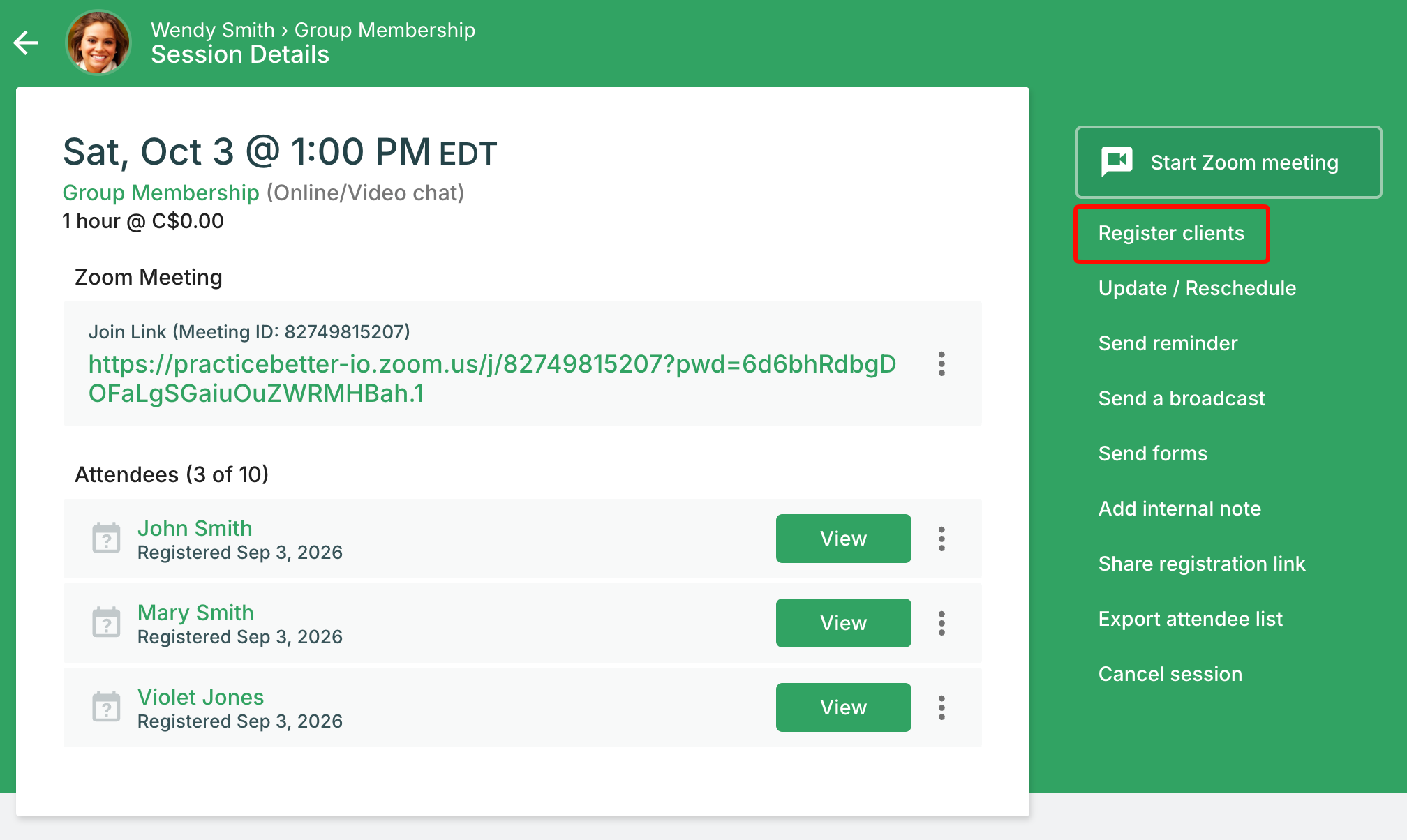Open Wendy Smith's profile avatar
The height and width of the screenshot is (840, 1407).
[x=98, y=43]
